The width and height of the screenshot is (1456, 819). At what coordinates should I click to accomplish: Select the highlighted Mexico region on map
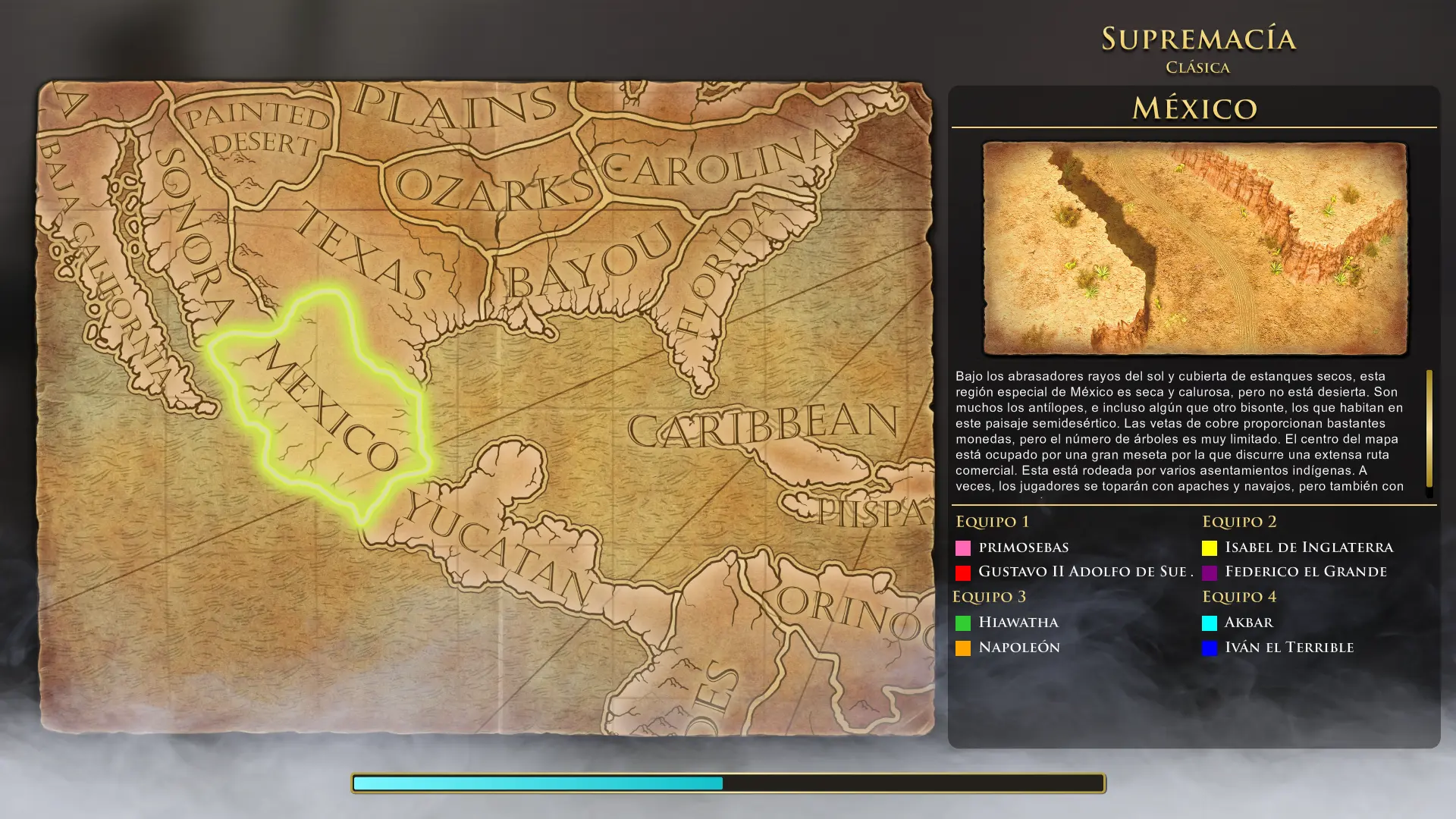(x=322, y=406)
